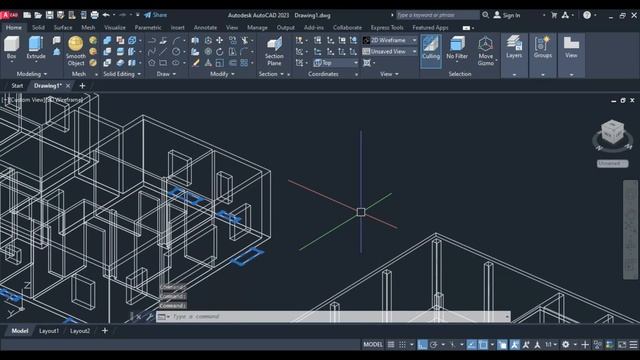Click the new drawing tab plus button

click(x=82, y=86)
